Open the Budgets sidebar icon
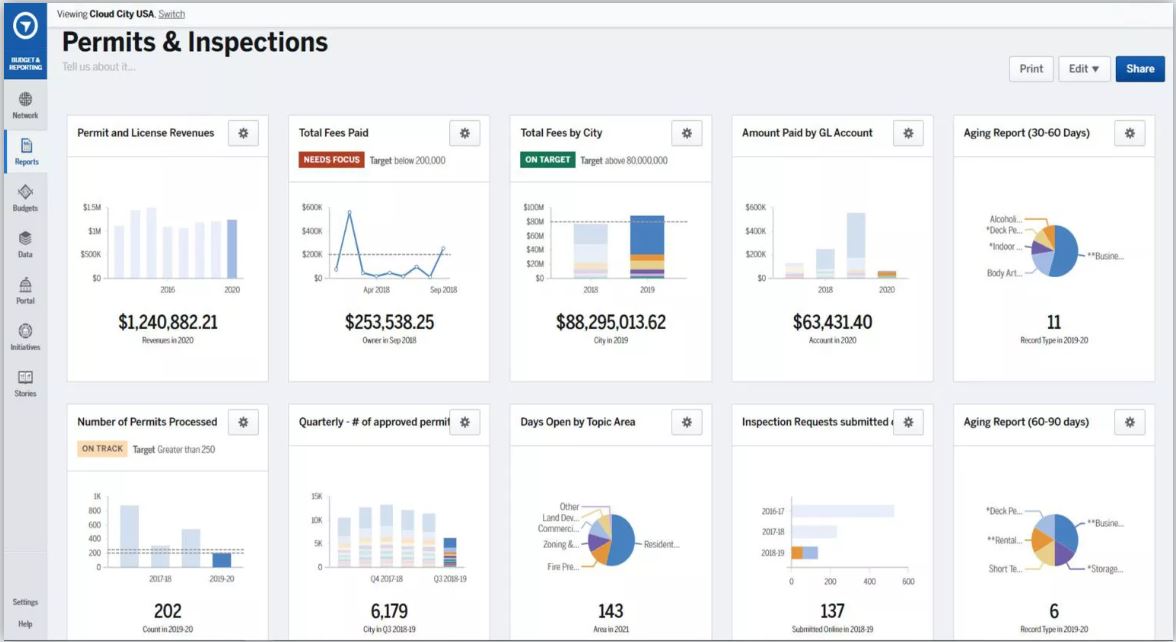Viewport: 1176px width, 642px height. click(x=25, y=197)
